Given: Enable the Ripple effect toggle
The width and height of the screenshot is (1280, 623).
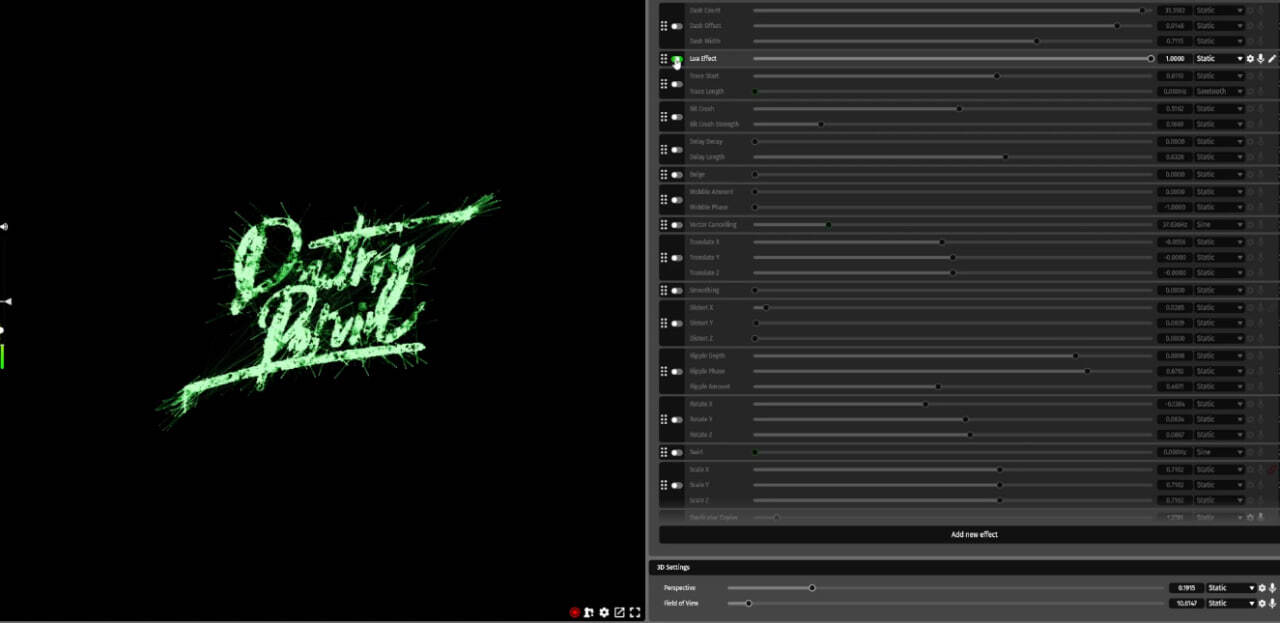Looking at the screenshot, I should click(x=677, y=371).
